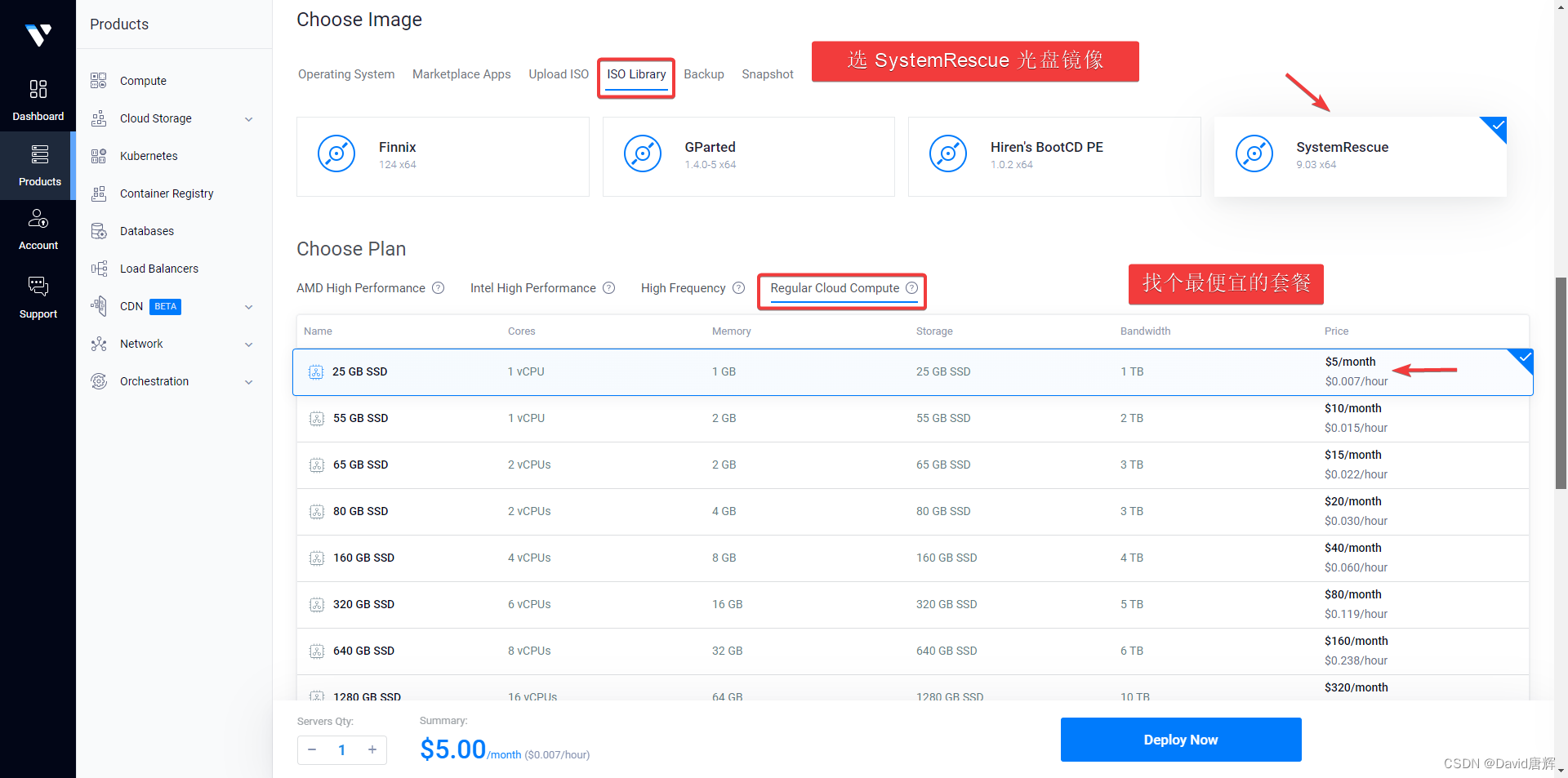This screenshot has height=778, width=1568.
Task: Switch to the Operating System tab
Action: coord(346,74)
